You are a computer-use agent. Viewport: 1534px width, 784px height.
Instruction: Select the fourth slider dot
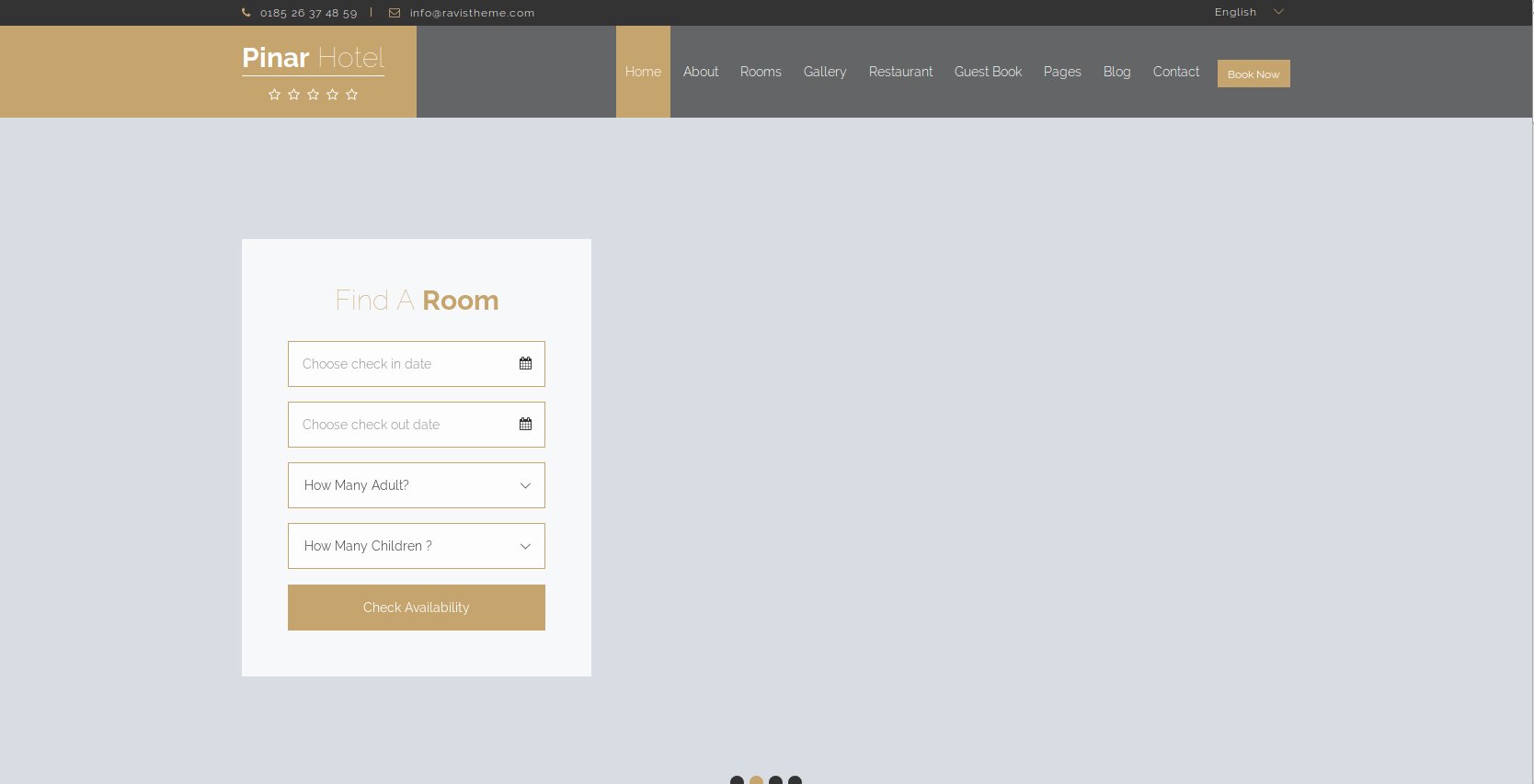pos(795,780)
